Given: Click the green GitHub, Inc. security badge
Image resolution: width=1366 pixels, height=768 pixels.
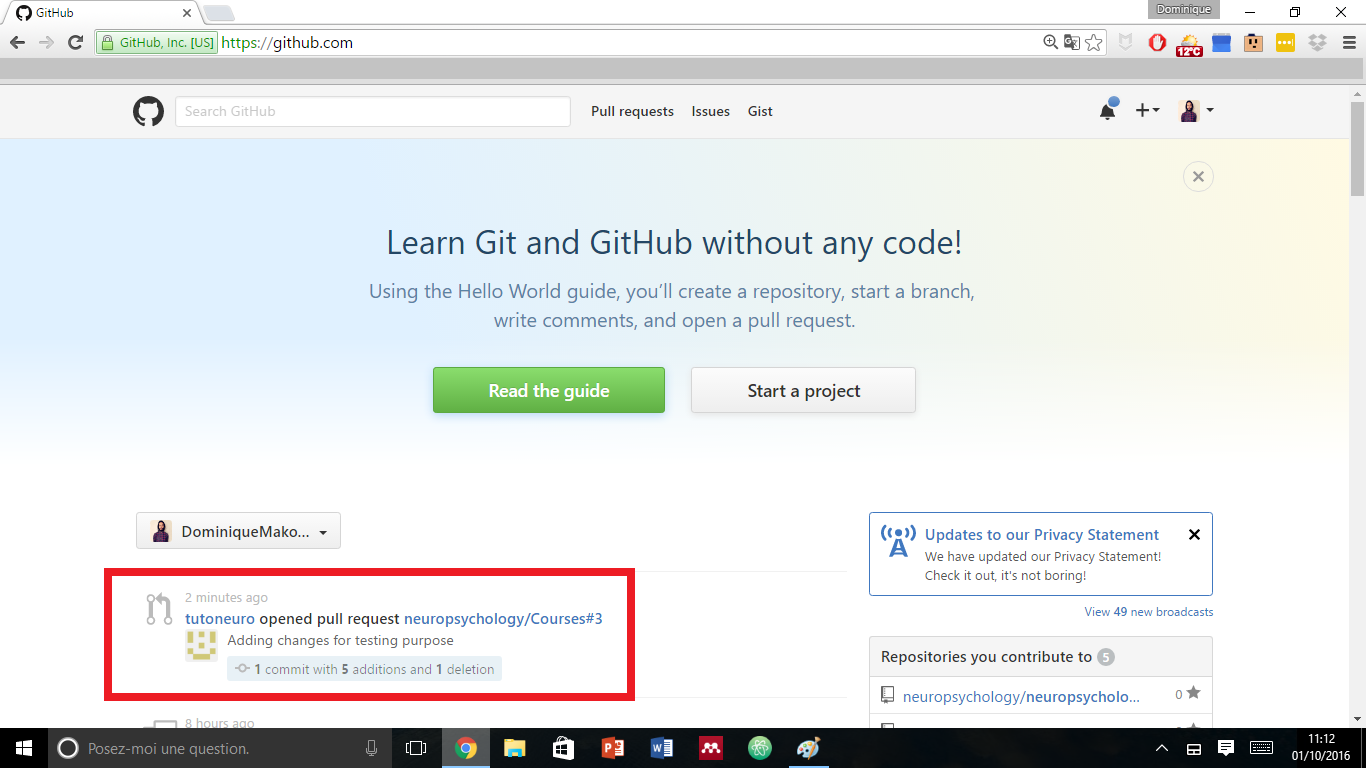Looking at the screenshot, I should (157, 43).
